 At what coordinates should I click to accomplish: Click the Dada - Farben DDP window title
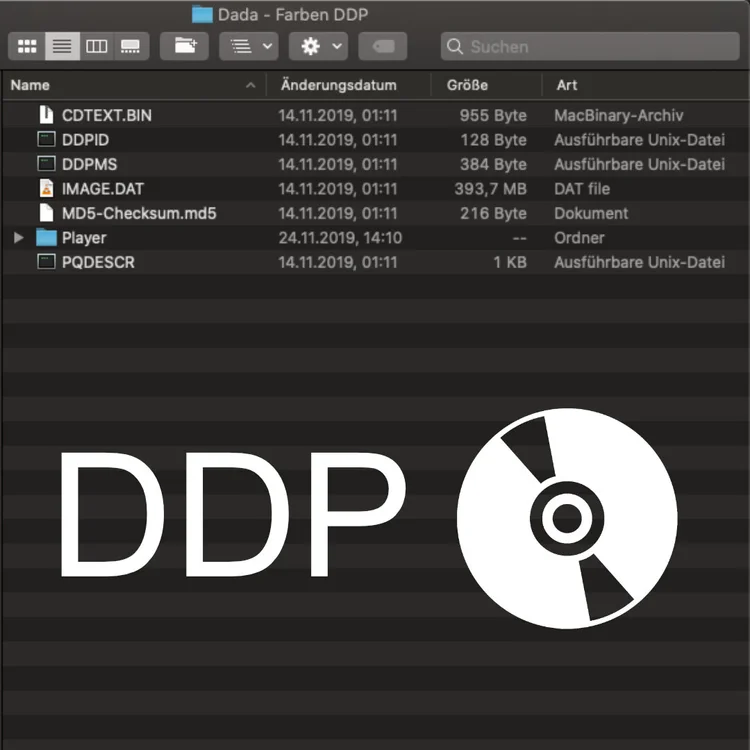point(293,15)
